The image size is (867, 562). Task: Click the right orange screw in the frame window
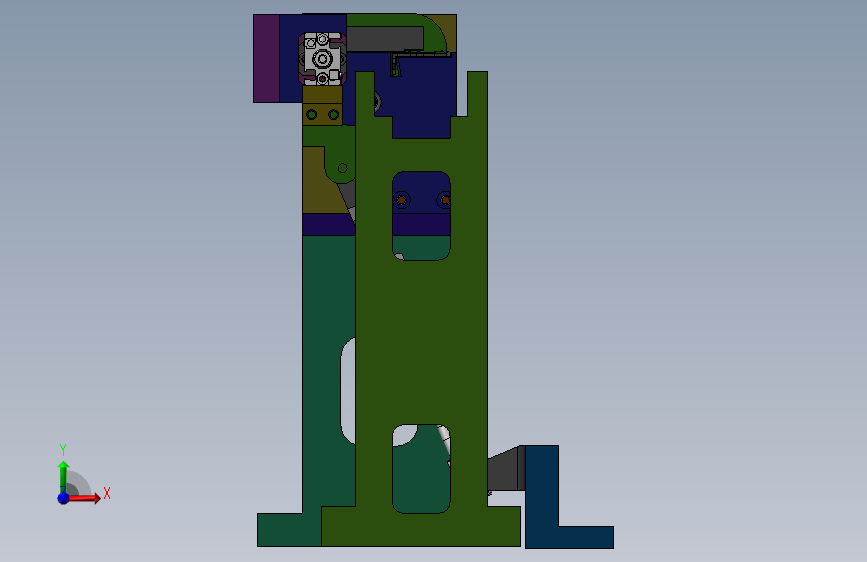(x=444, y=200)
